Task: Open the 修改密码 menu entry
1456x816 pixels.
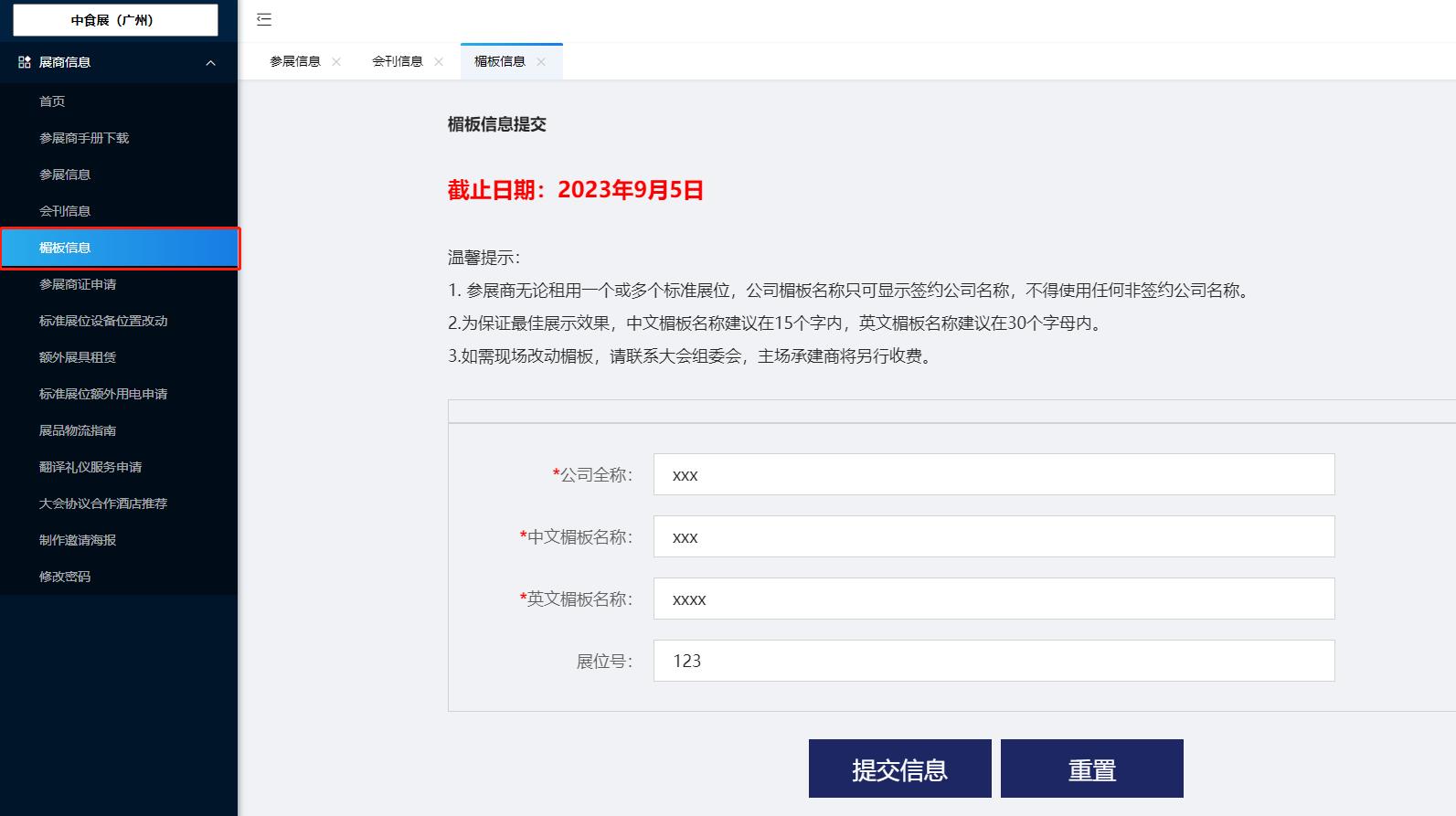Action: [x=65, y=577]
